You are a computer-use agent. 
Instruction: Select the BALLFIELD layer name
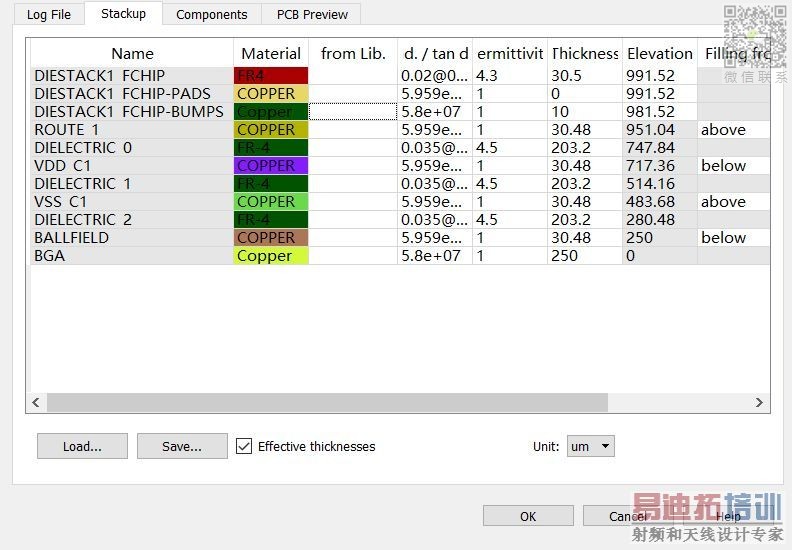71,237
